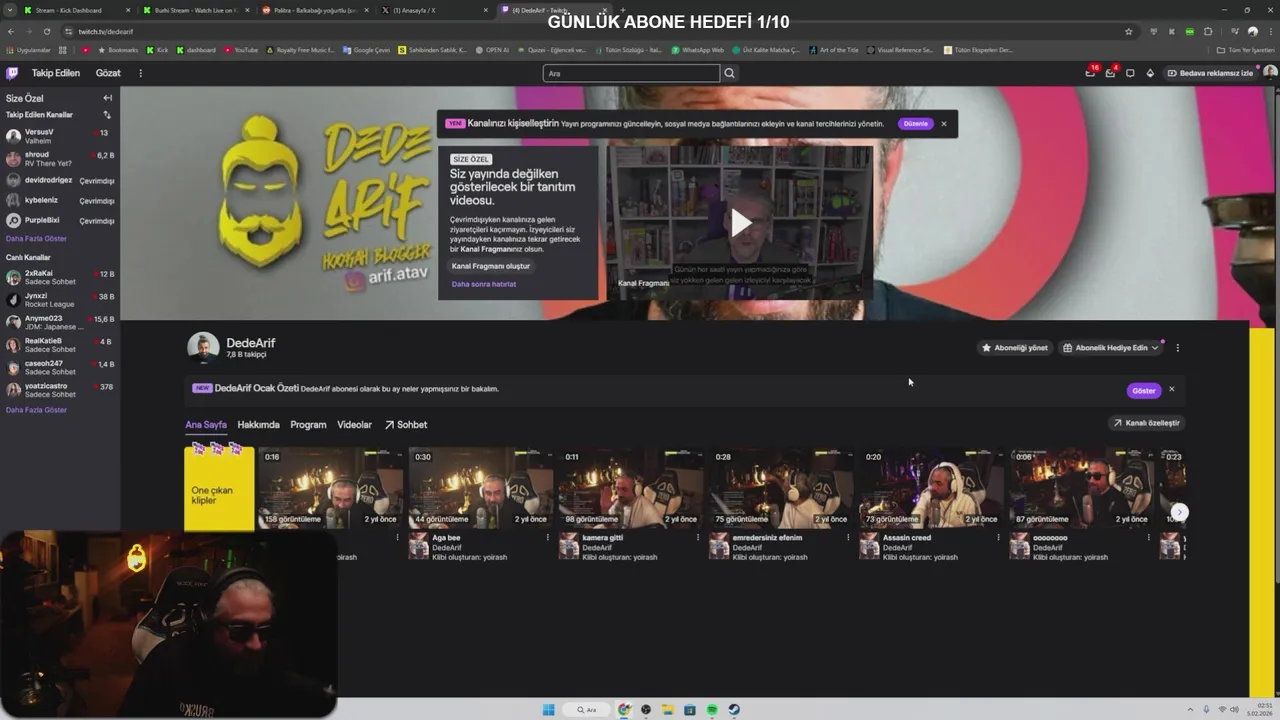This screenshot has width=1280, height=720.
Task: Select the Hakkında channel tab
Action: 258,425
